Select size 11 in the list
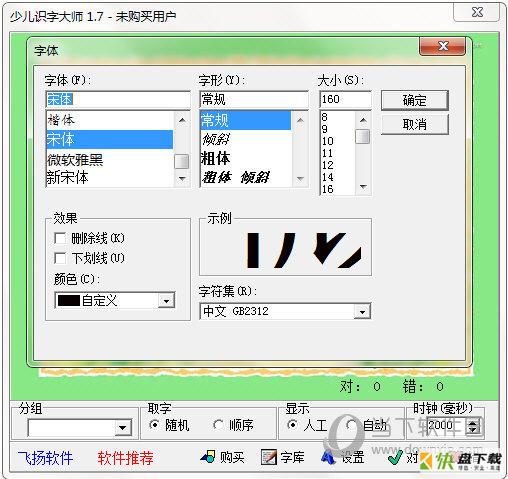 pos(337,153)
